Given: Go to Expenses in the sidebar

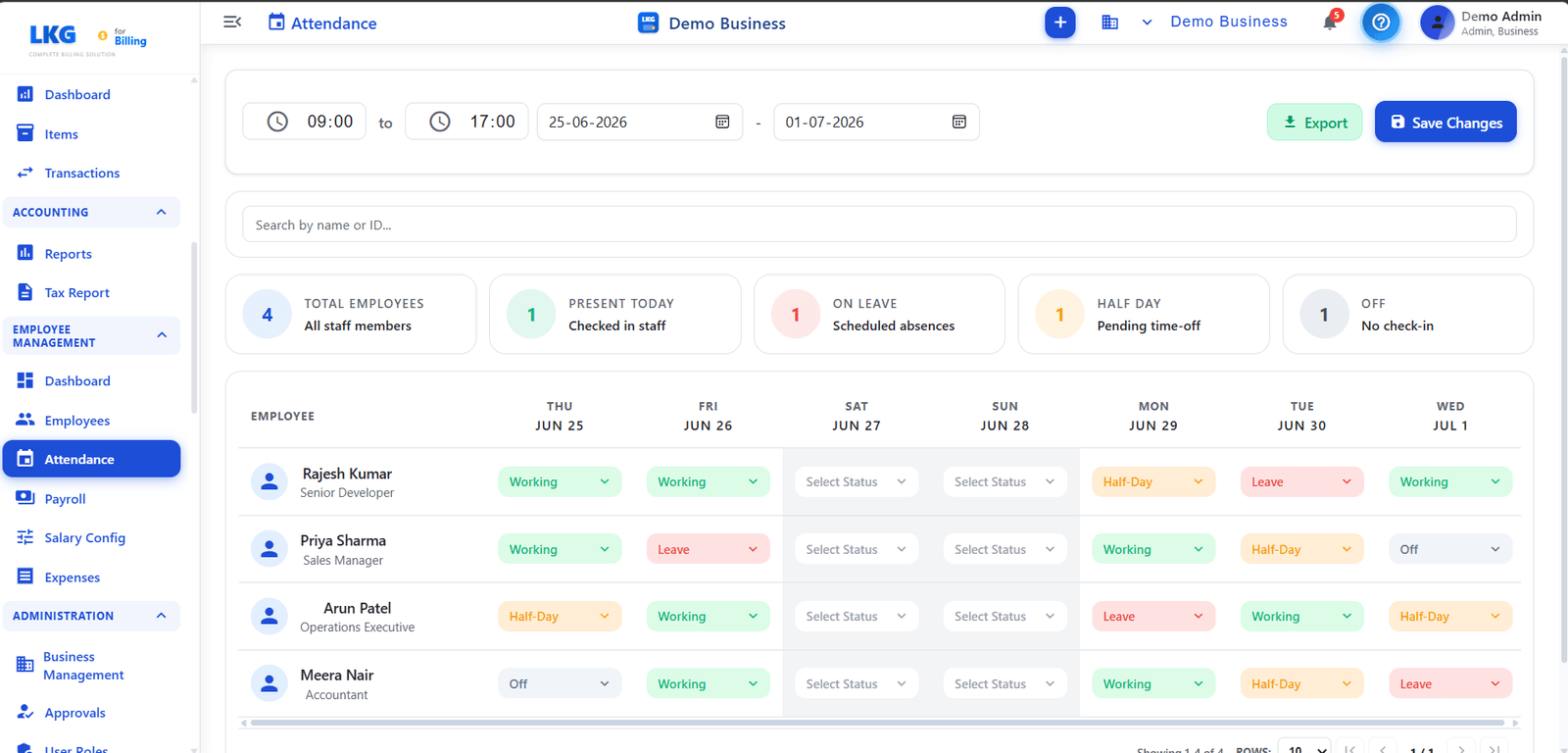Looking at the screenshot, I should point(72,577).
